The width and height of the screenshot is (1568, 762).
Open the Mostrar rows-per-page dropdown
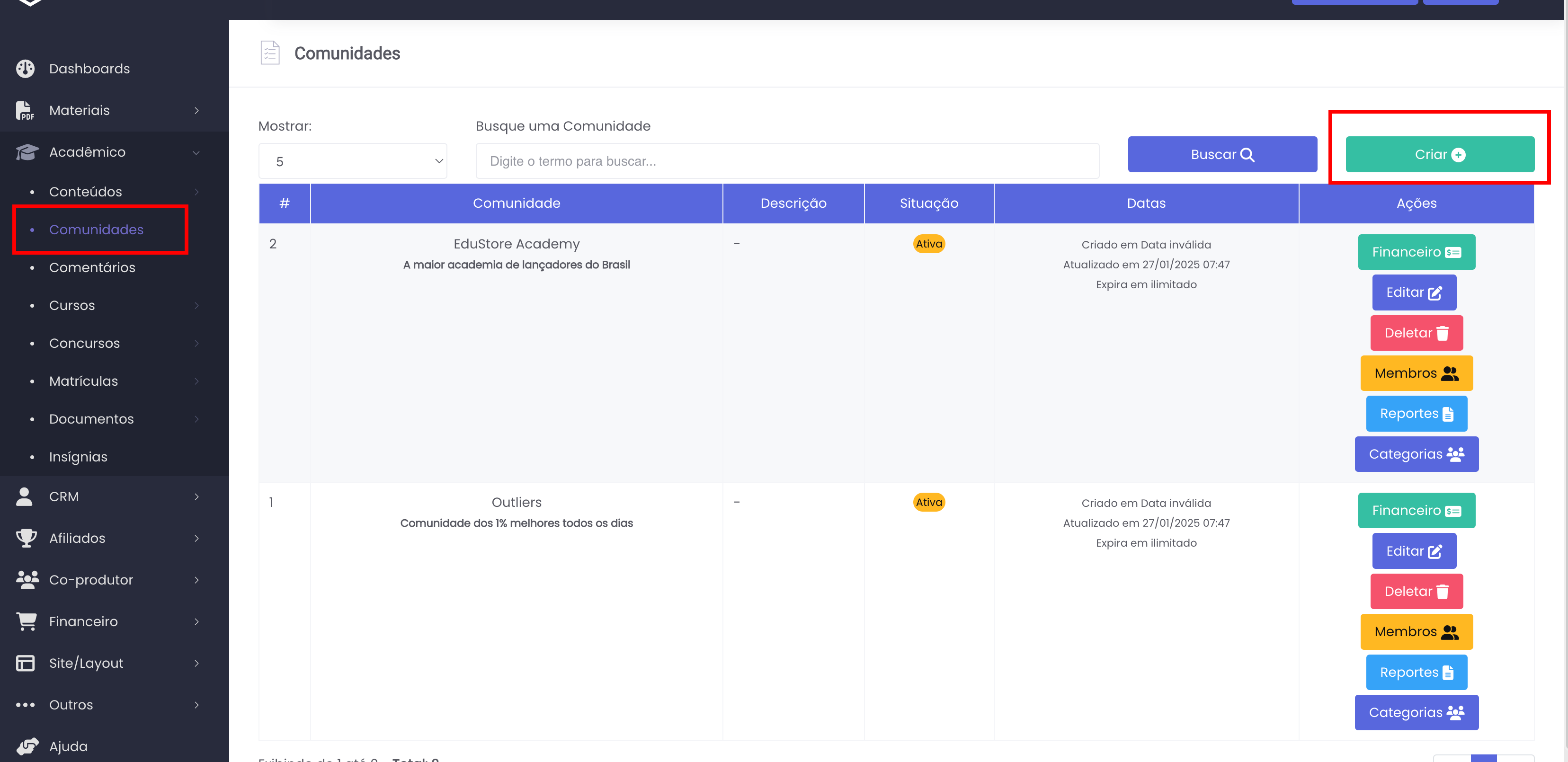click(352, 161)
